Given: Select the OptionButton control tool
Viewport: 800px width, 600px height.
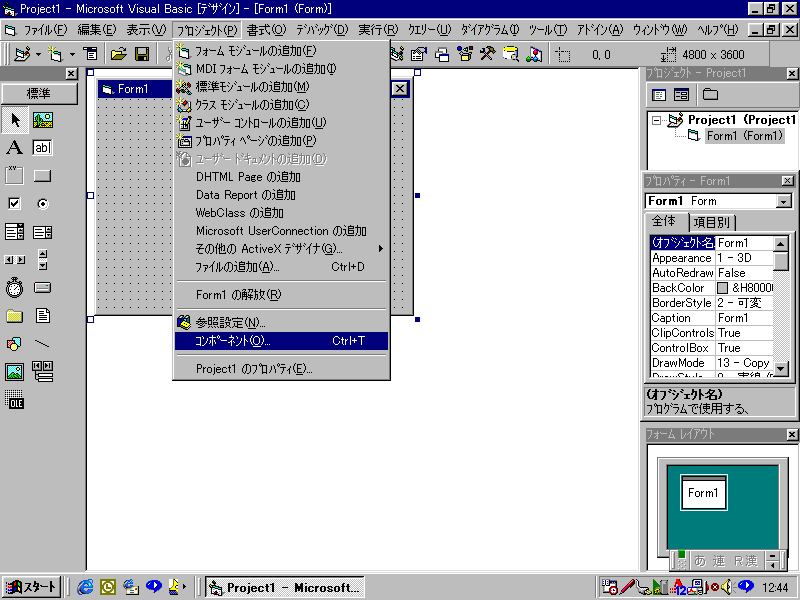Looking at the screenshot, I should pos(43,204).
